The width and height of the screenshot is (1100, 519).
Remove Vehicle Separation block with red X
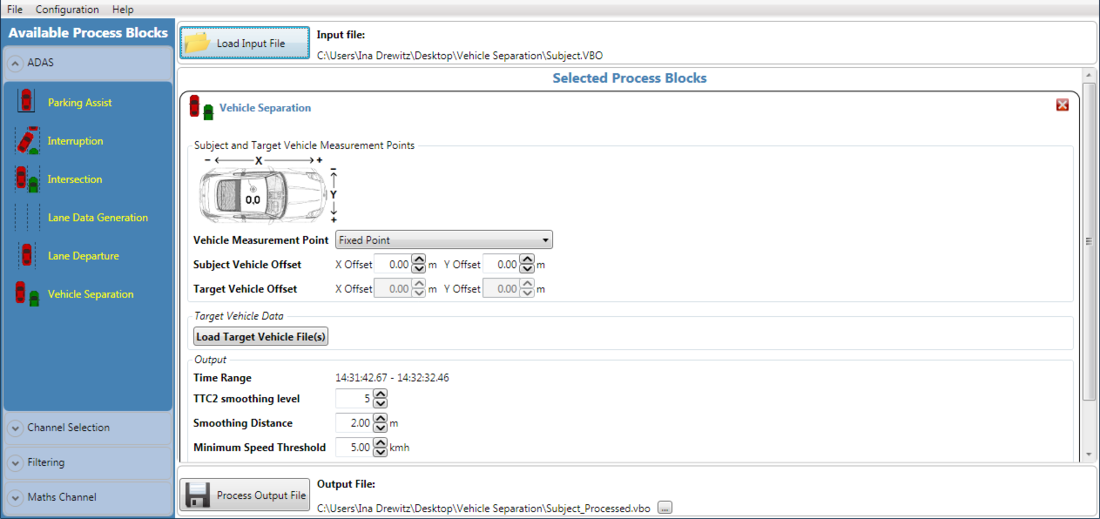click(1062, 105)
